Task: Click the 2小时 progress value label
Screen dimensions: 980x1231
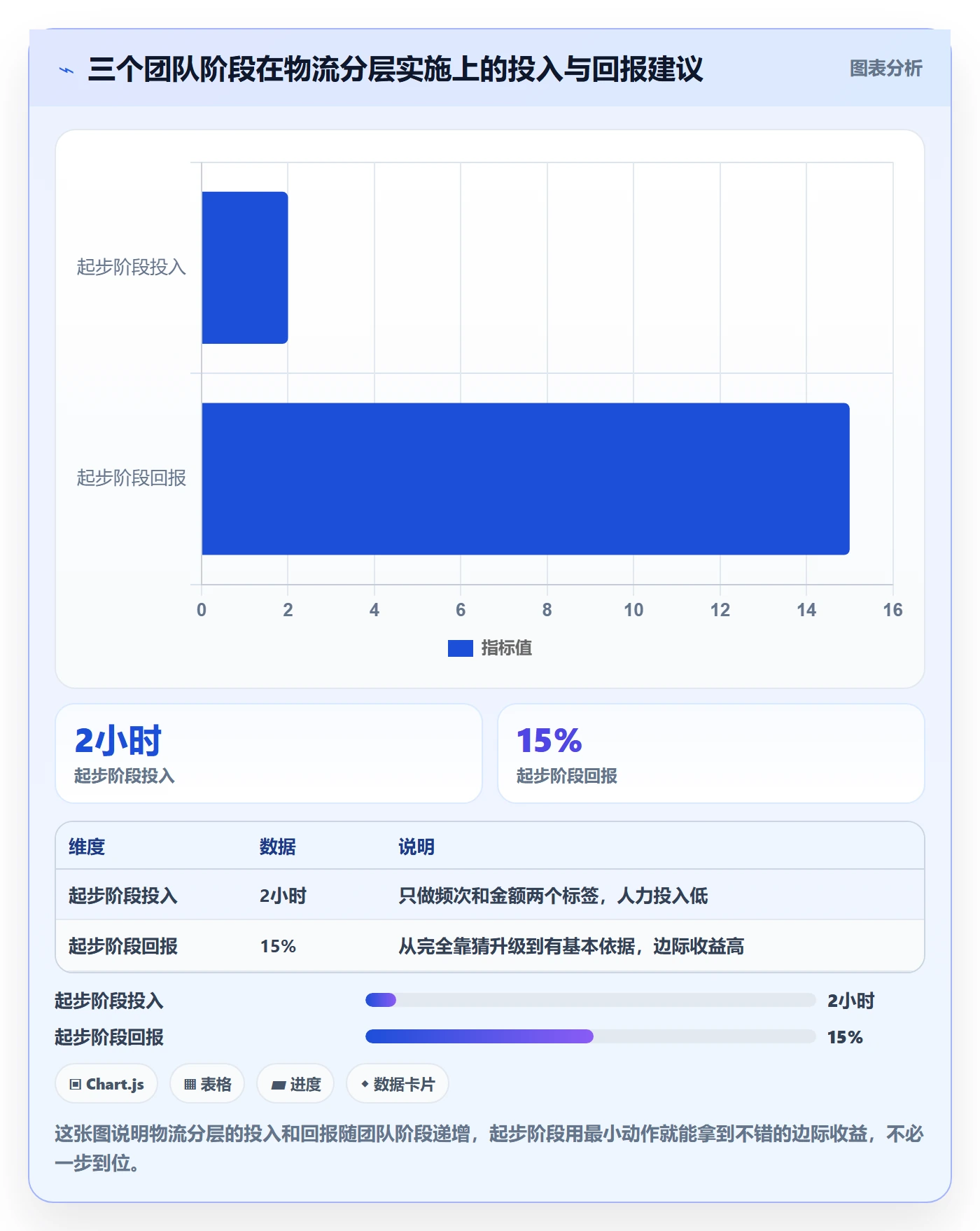Action: point(851,1001)
